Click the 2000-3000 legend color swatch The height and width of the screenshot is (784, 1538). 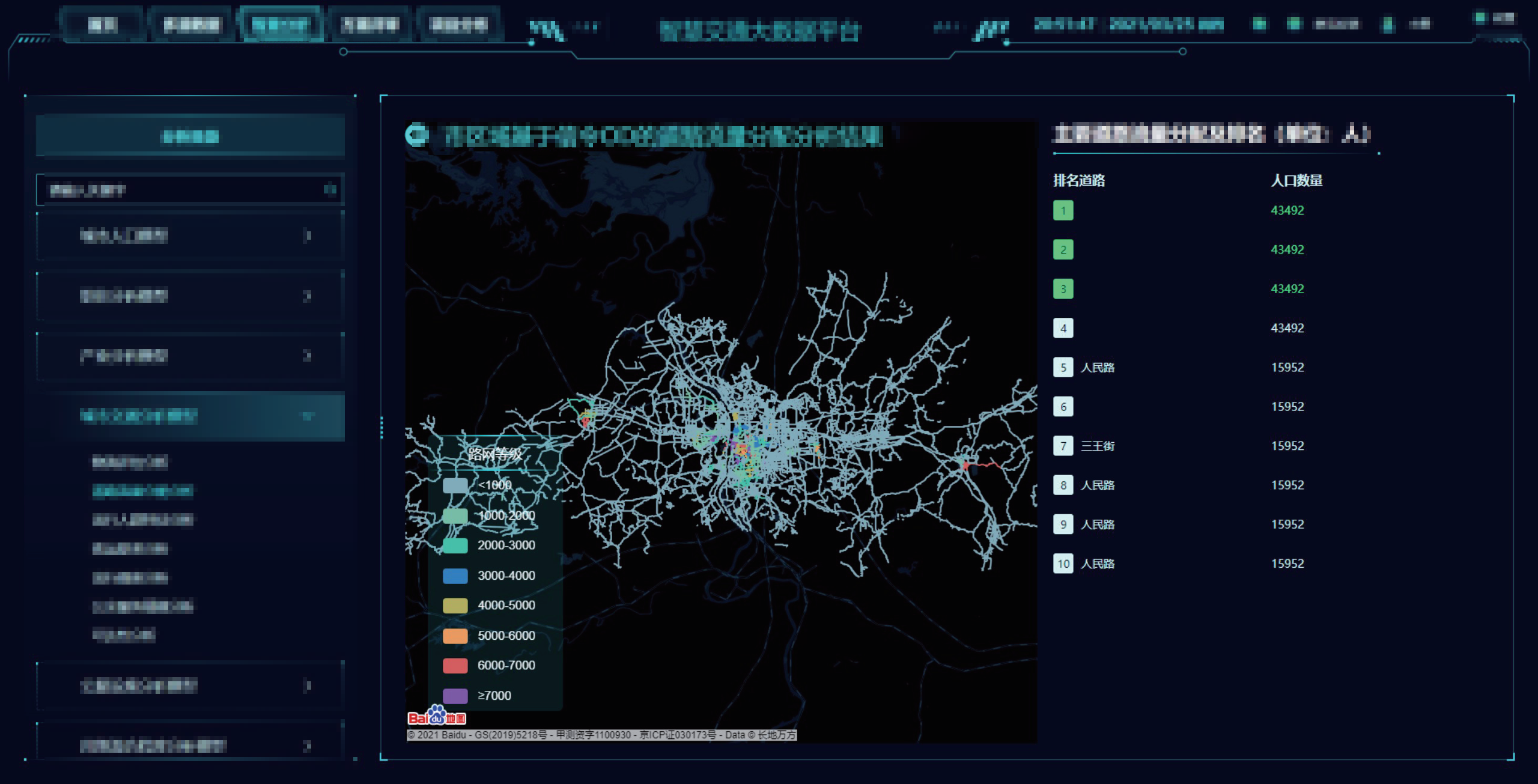tap(455, 545)
